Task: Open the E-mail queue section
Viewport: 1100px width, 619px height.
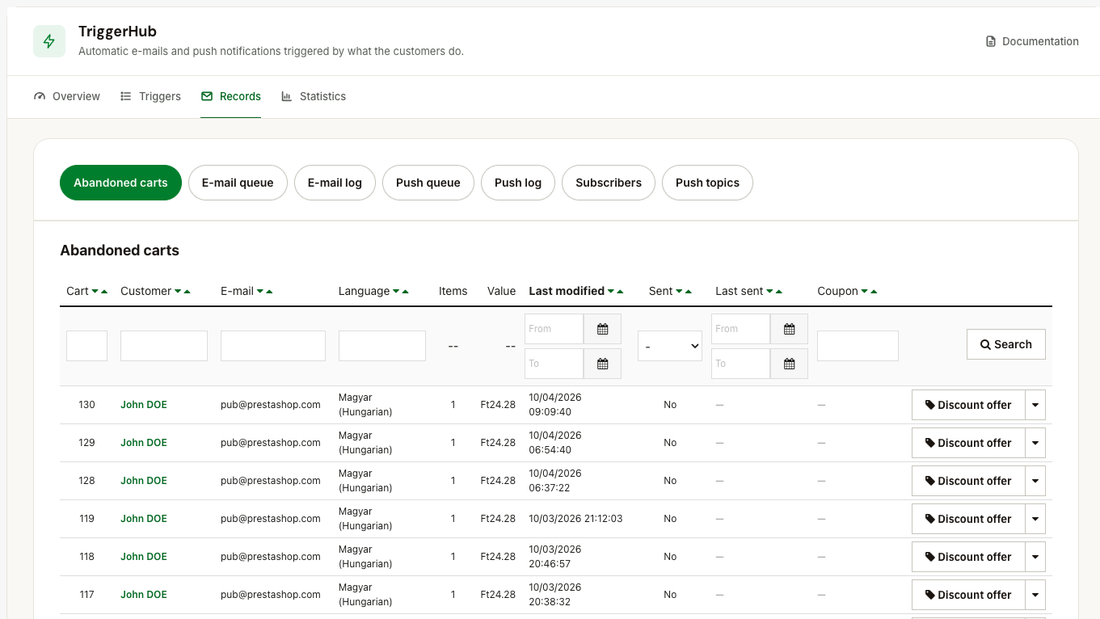Action: 238,182
